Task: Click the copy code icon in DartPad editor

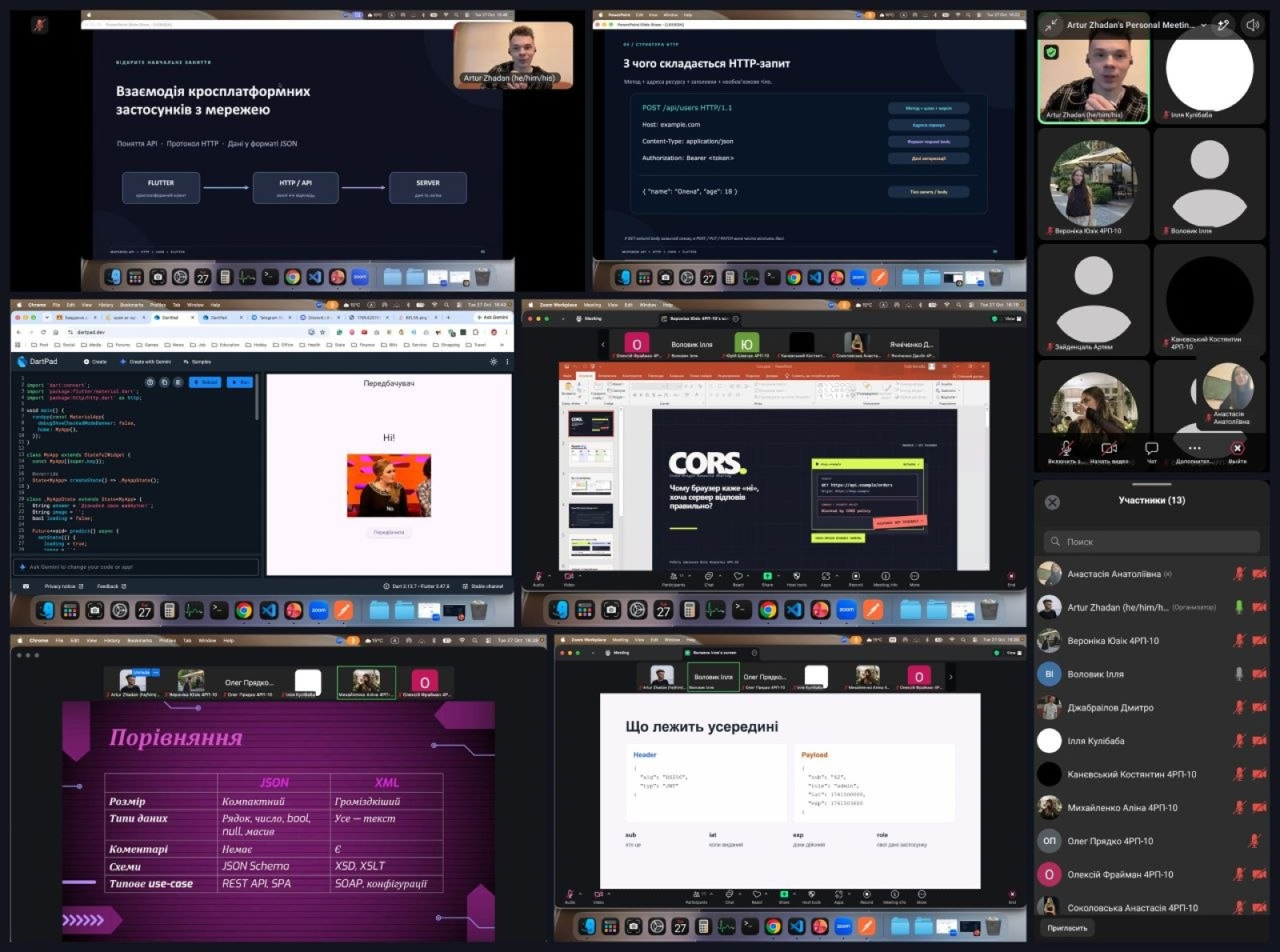Action: click(164, 382)
